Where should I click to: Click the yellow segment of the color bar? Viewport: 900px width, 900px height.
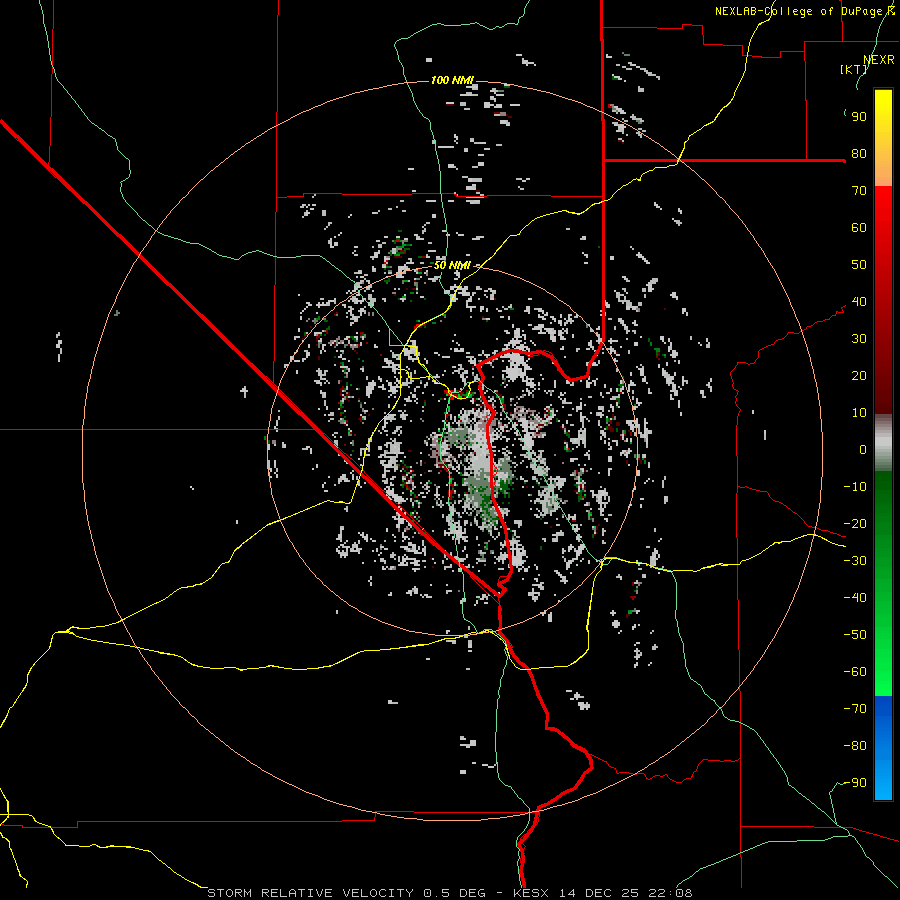pyautogui.click(x=883, y=138)
